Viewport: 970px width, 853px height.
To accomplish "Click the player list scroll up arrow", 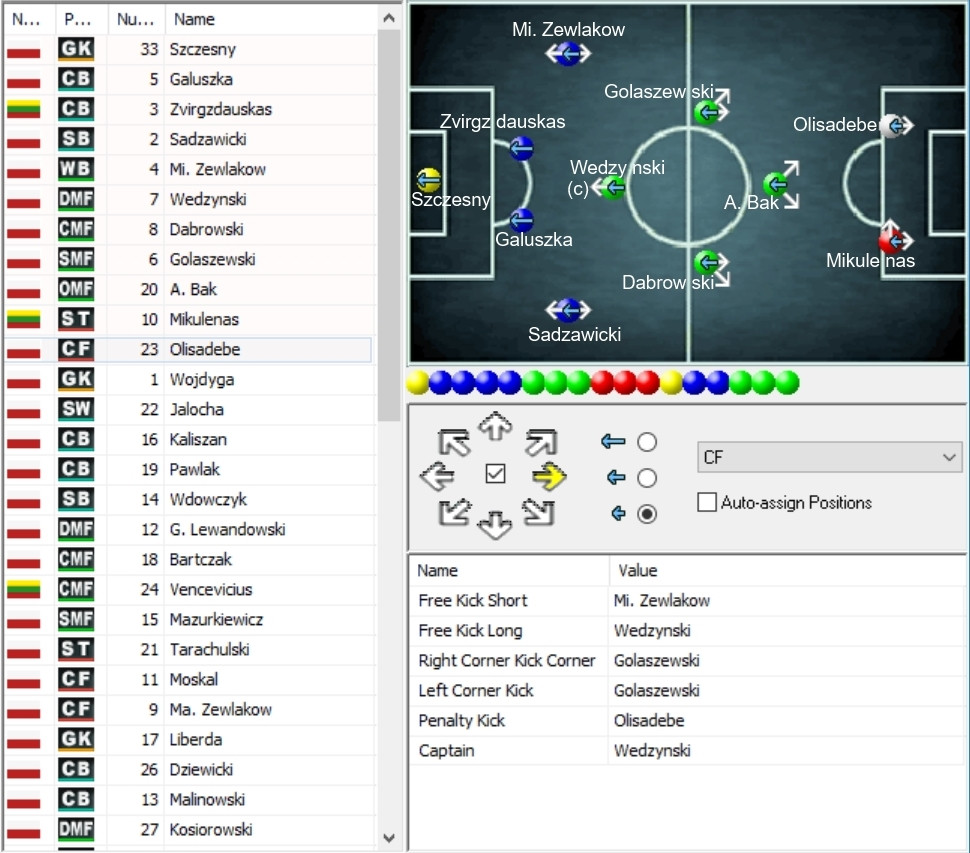I will (389, 18).
